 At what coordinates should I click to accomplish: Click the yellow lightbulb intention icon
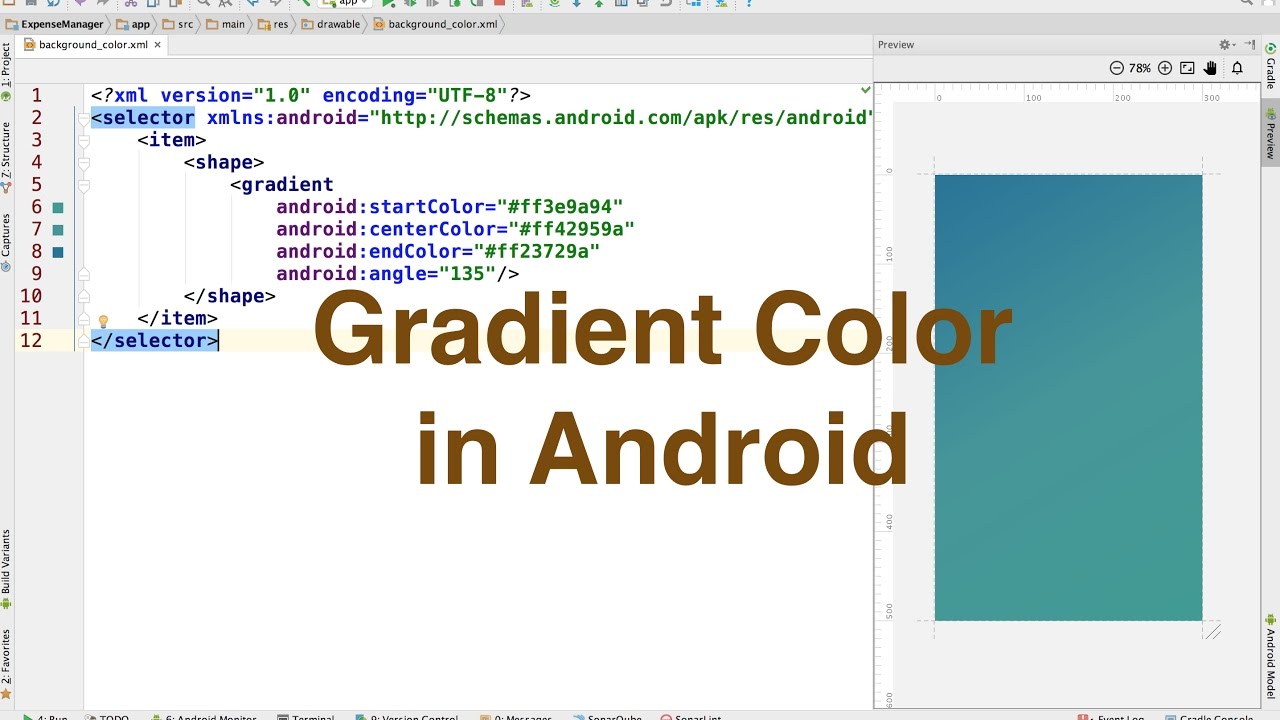coord(102,322)
